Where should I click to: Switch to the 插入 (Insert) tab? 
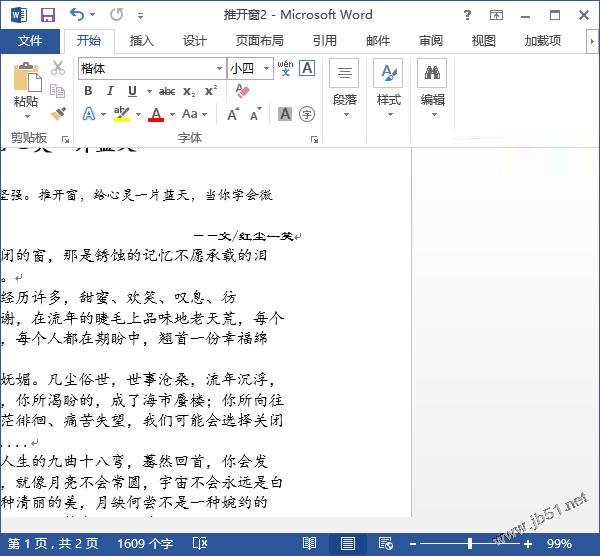coord(142,41)
